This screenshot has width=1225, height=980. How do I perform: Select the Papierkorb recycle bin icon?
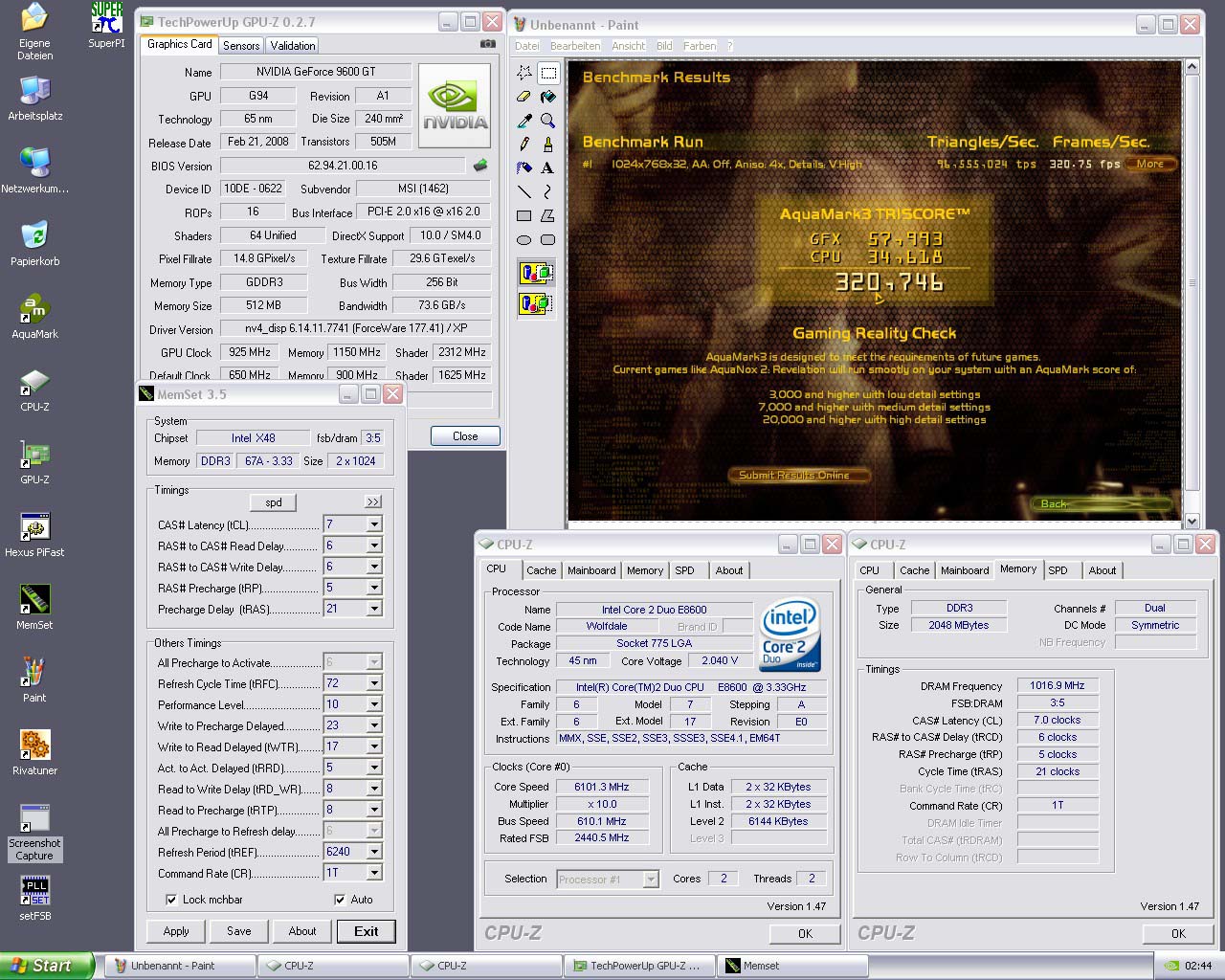click(34, 244)
